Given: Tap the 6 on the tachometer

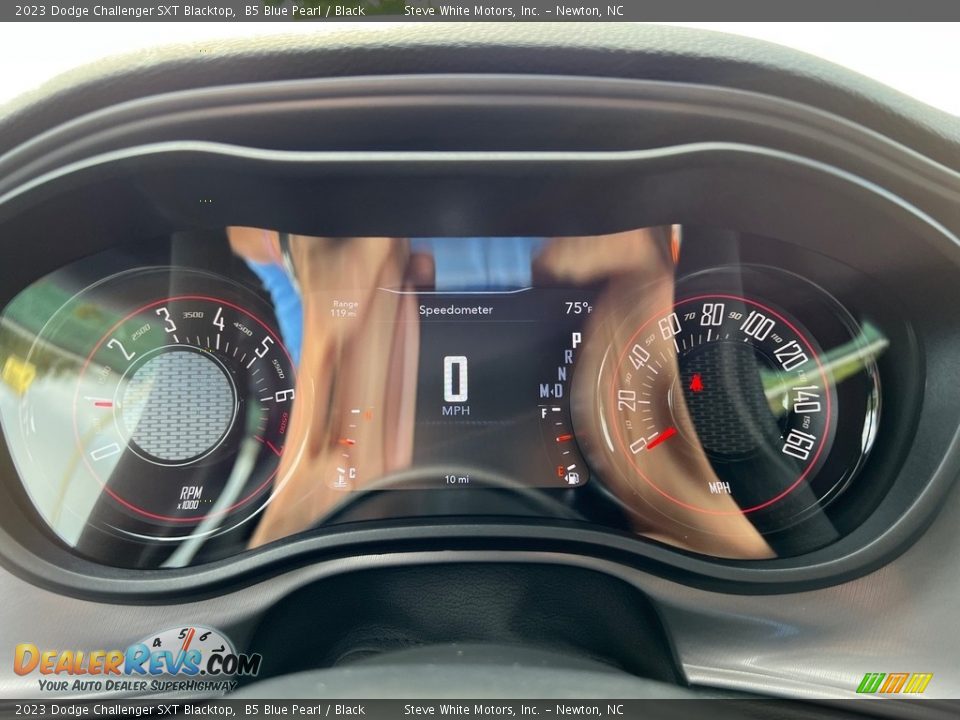Looking at the screenshot, I should coord(285,396).
